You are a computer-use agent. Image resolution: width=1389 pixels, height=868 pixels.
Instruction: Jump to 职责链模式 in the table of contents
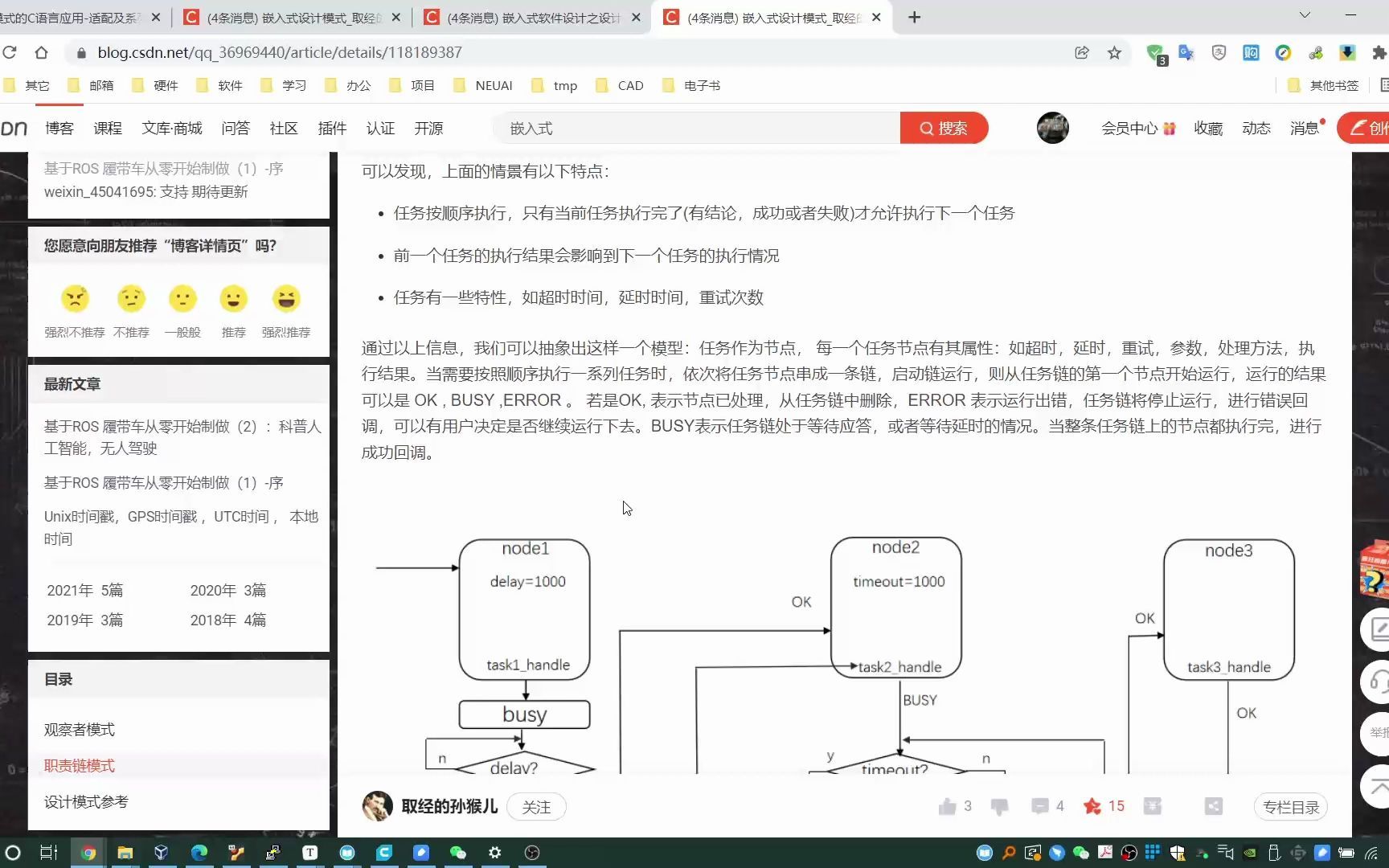[80, 766]
